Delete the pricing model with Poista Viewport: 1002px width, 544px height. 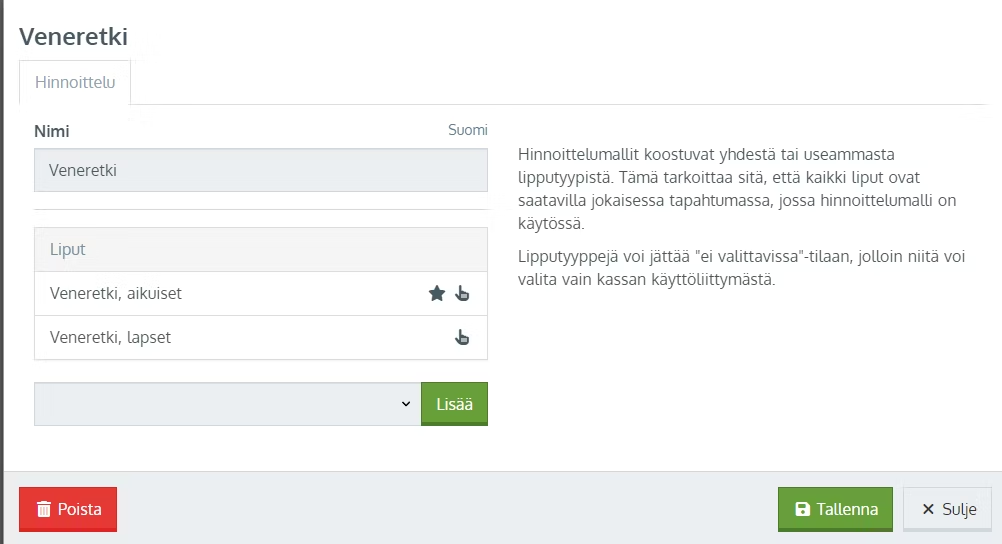(68, 509)
